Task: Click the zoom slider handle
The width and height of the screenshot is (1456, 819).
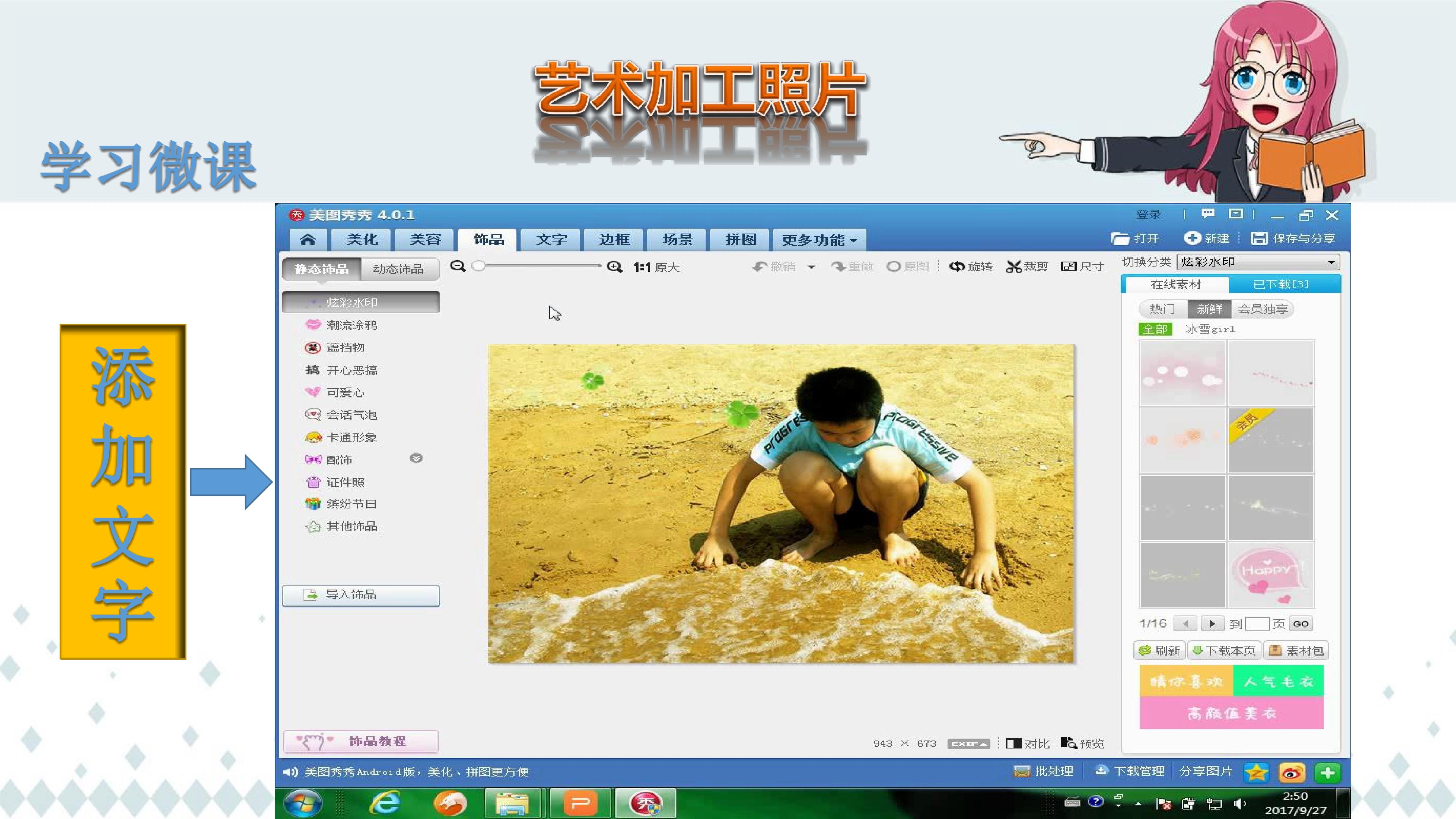Action: 478,266
